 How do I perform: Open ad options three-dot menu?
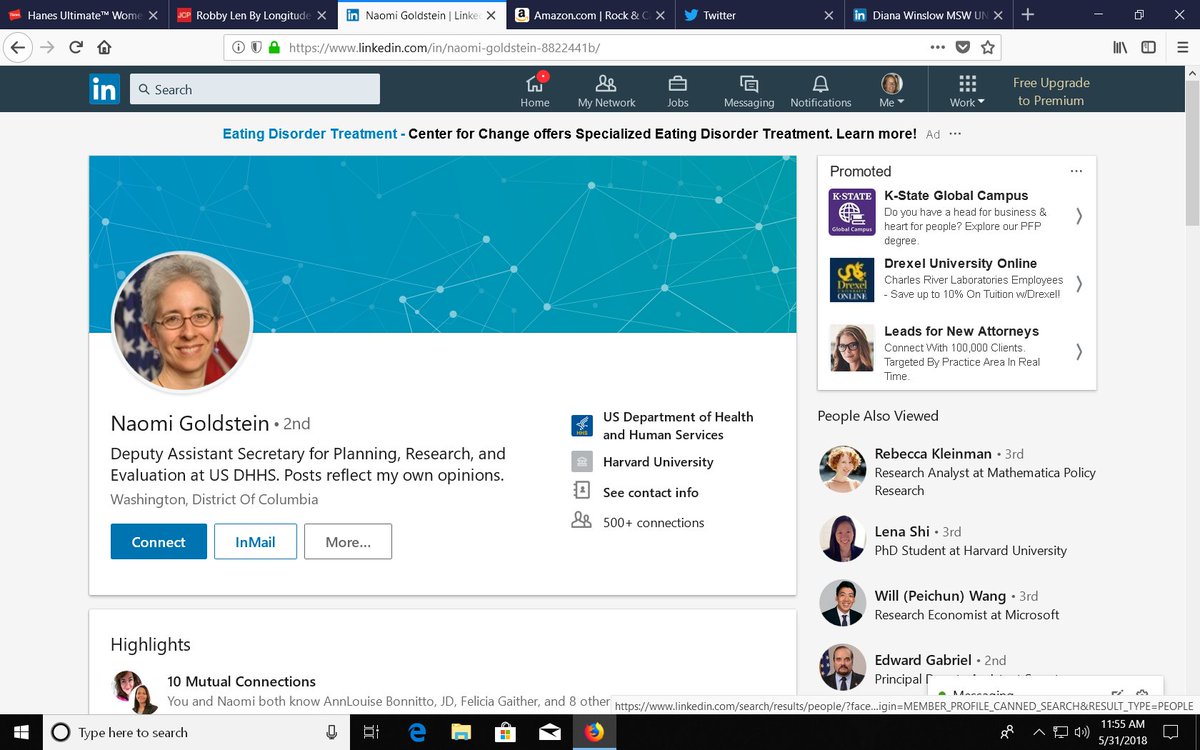[955, 134]
